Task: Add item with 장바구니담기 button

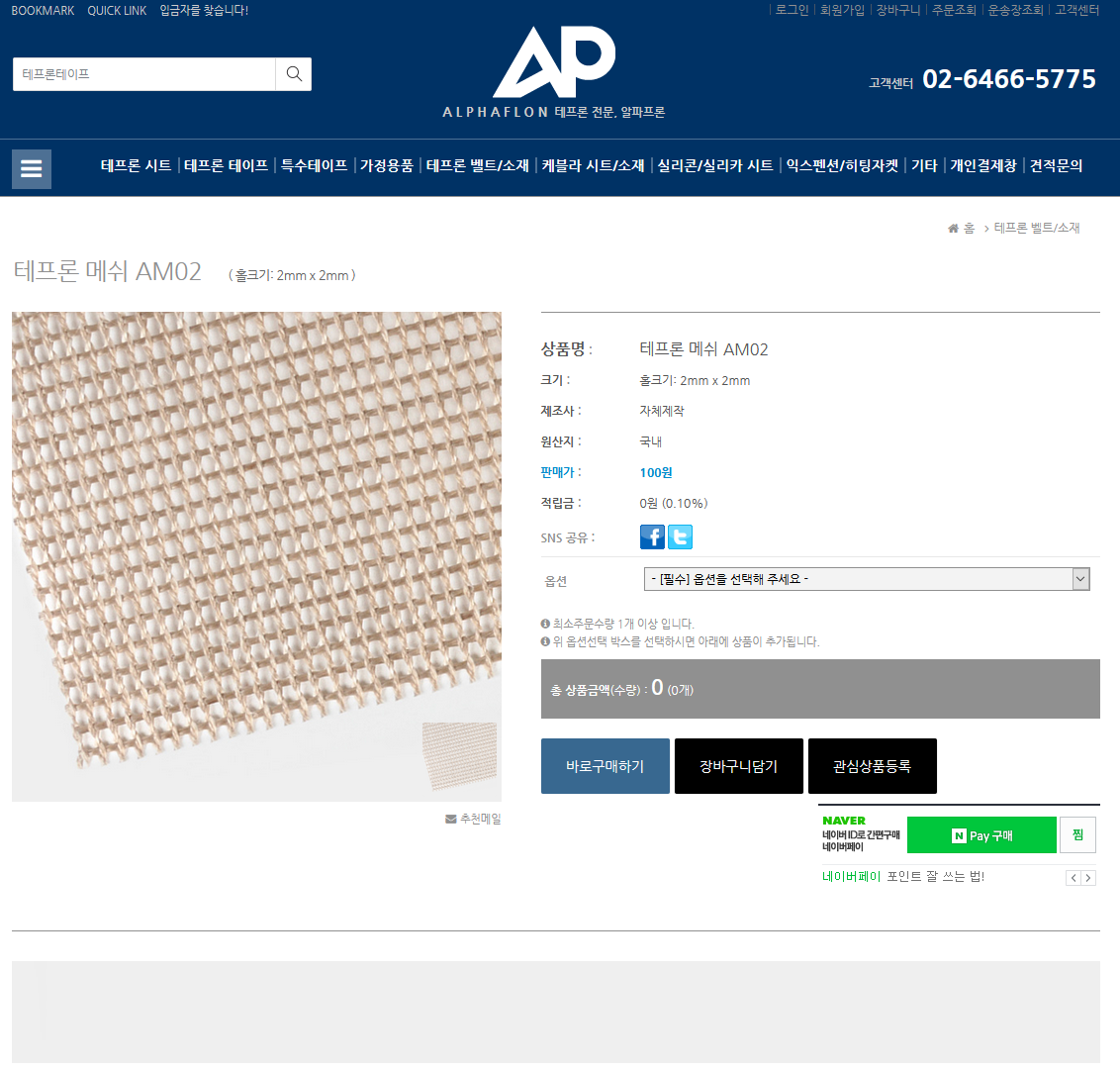Action: [738, 766]
